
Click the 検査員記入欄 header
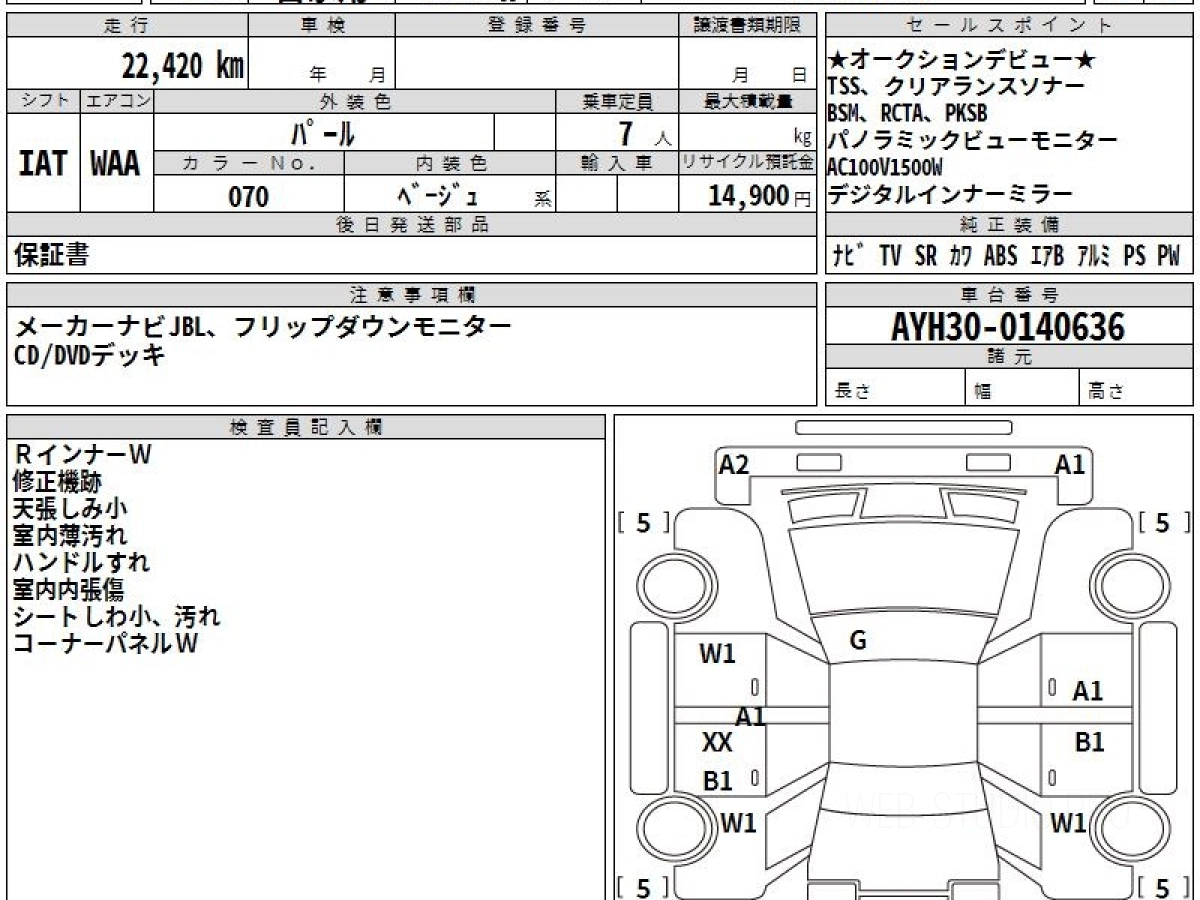pyautogui.click(x=306, y=427)
